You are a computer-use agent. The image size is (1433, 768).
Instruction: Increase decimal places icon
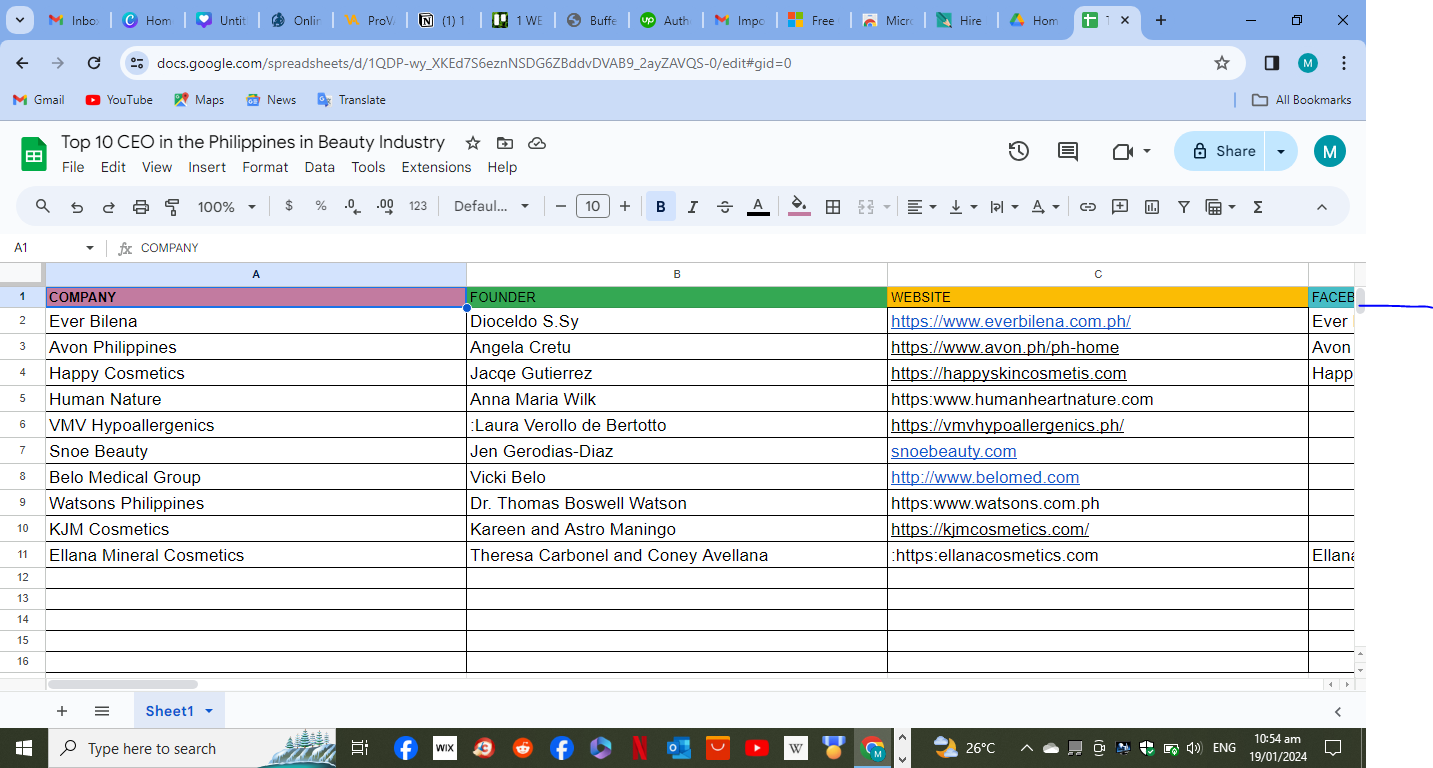385,206
